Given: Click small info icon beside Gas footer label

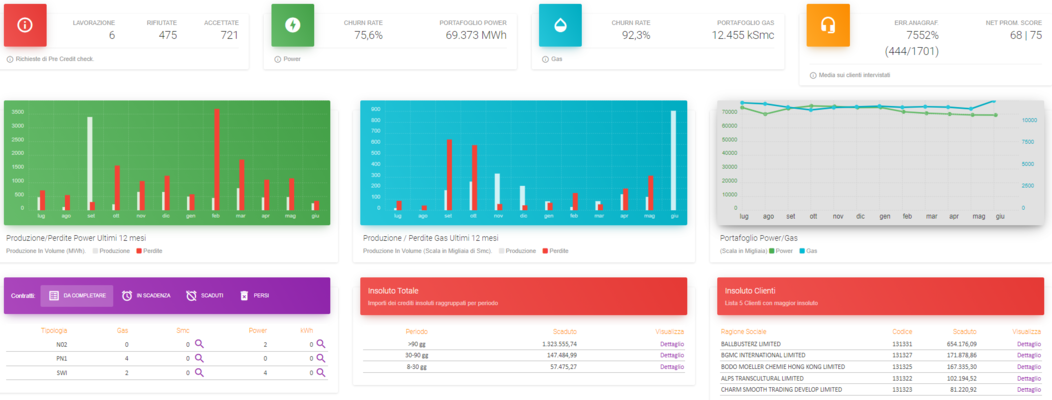Looking at the screenshot, I should [x=544, y=59].
